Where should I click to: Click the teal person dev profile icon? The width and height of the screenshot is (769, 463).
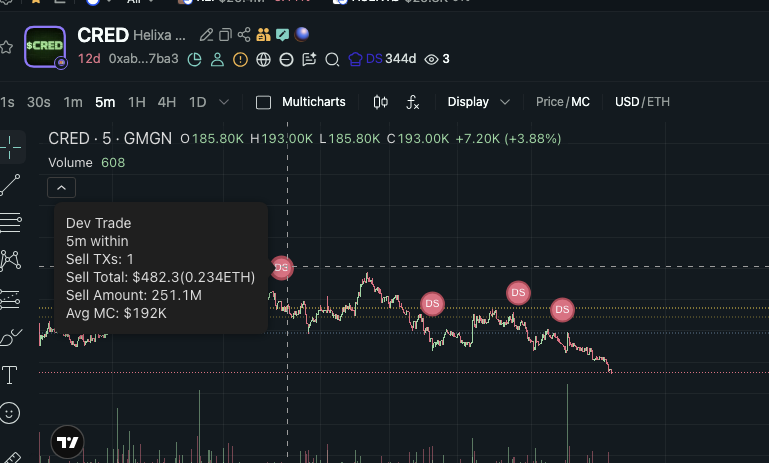[217, 59]
